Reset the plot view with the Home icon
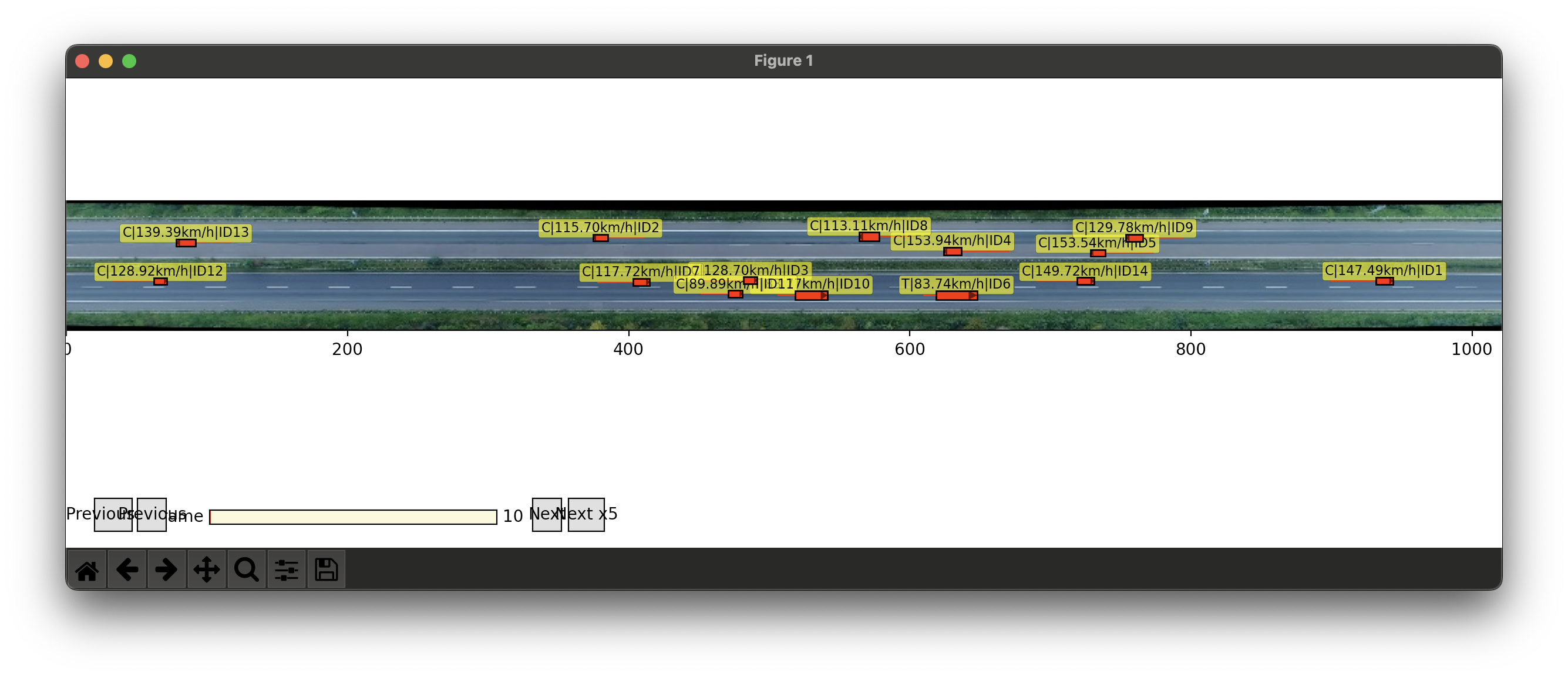Viewport: 1568px width, 677px height. coord(86,568)
